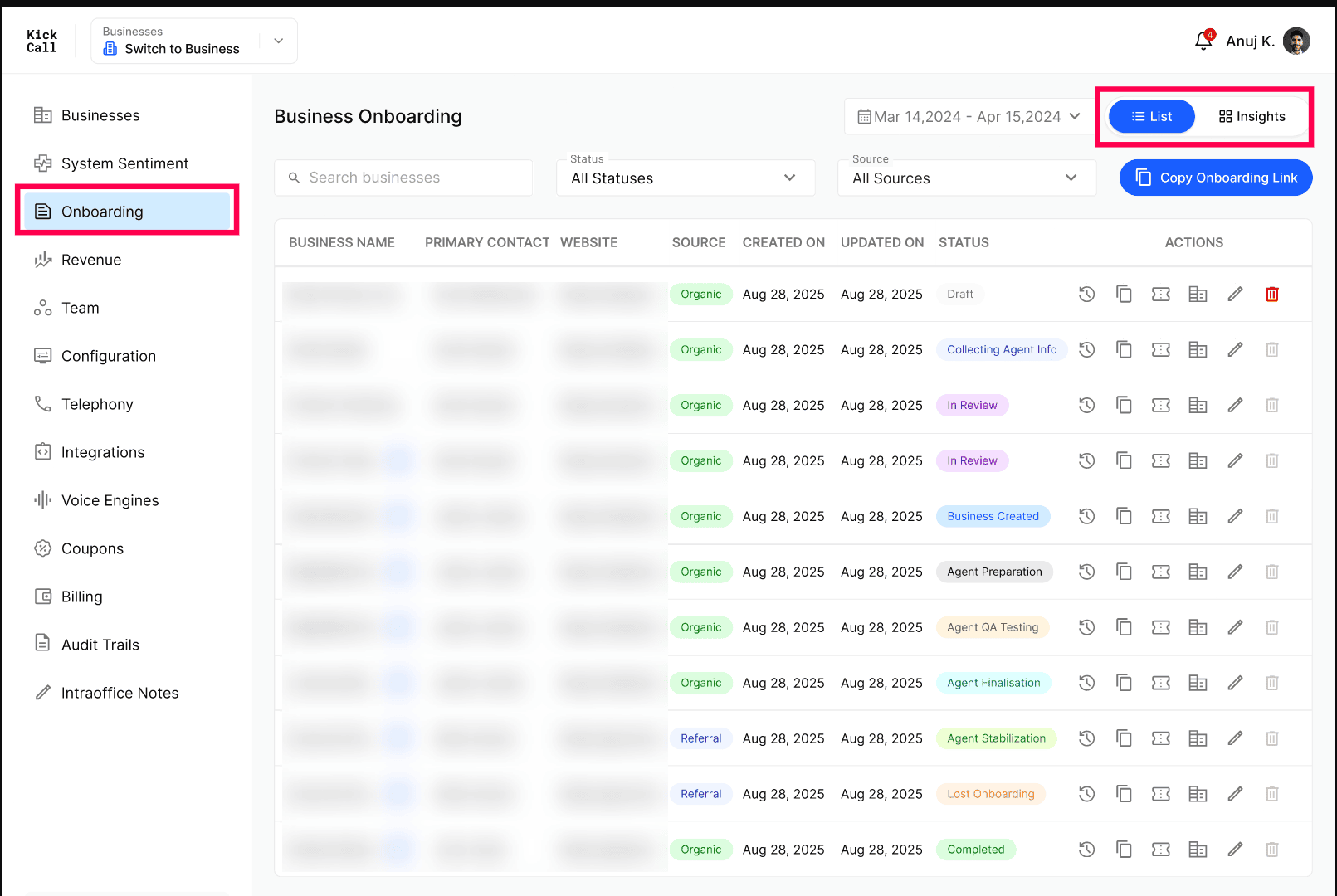This screenshot has height=896, width=1337.
Task: Edit the Completed row
Action: (x=1235, y=850)
